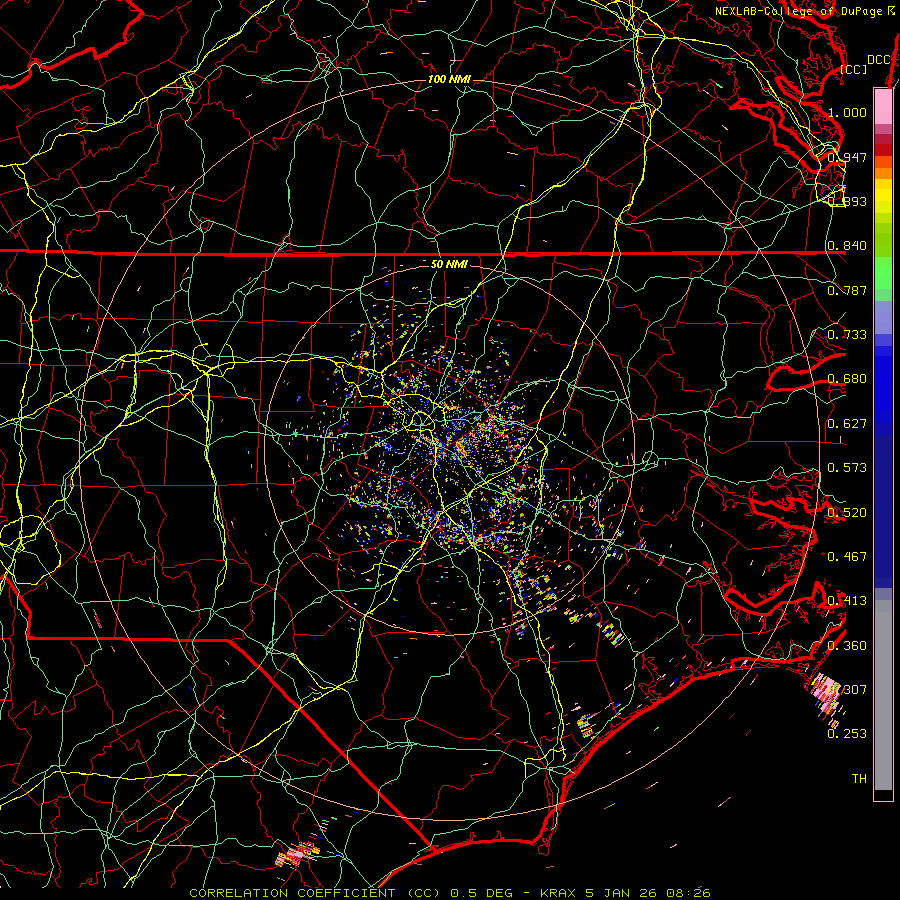The image size is (900, 900).
Task: Click the 0.840 scale label
Action: 847,246
